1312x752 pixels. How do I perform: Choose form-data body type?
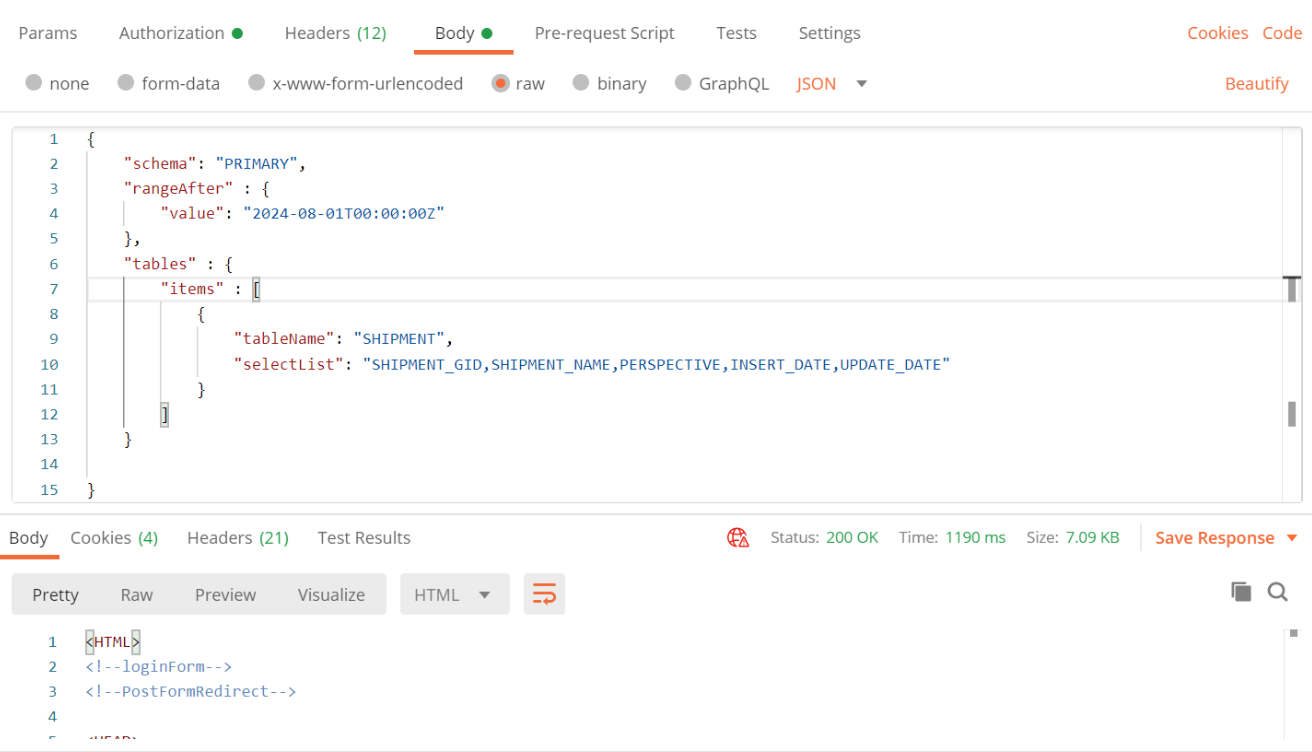point(169,83)
